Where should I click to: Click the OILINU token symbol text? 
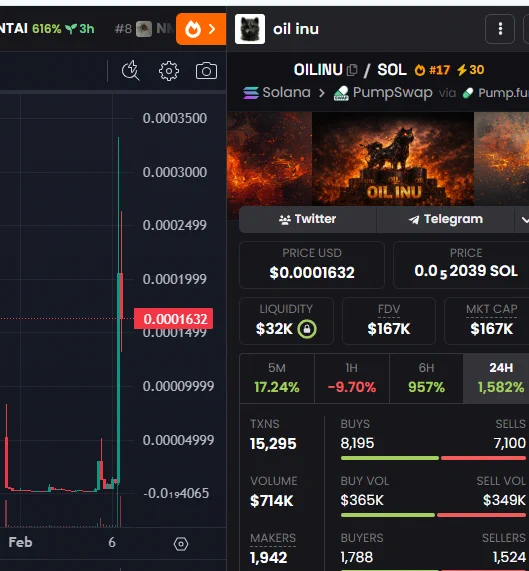click(x=318, y=70)
